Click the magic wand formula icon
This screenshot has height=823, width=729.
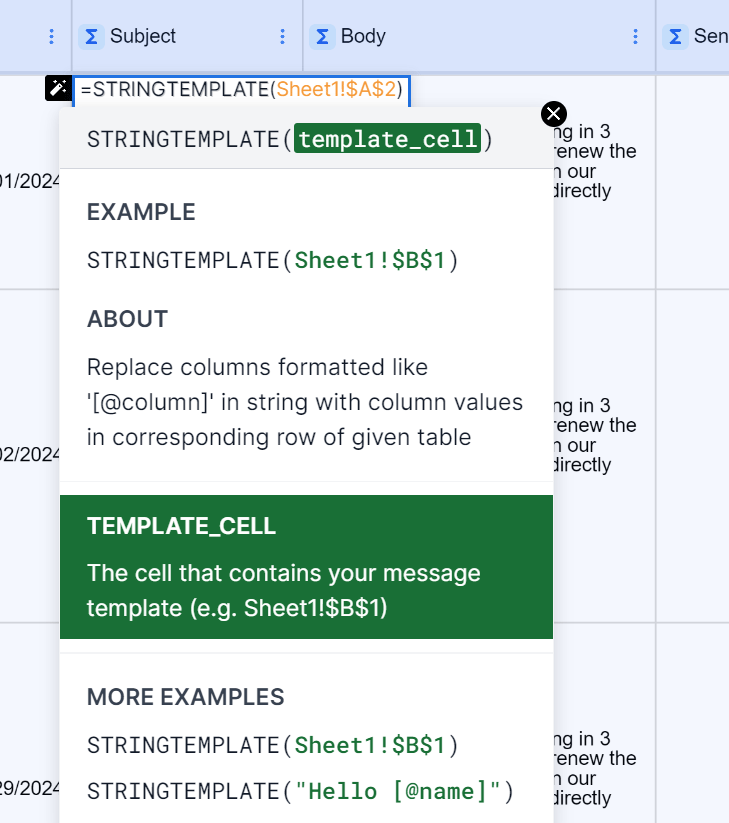58,88
